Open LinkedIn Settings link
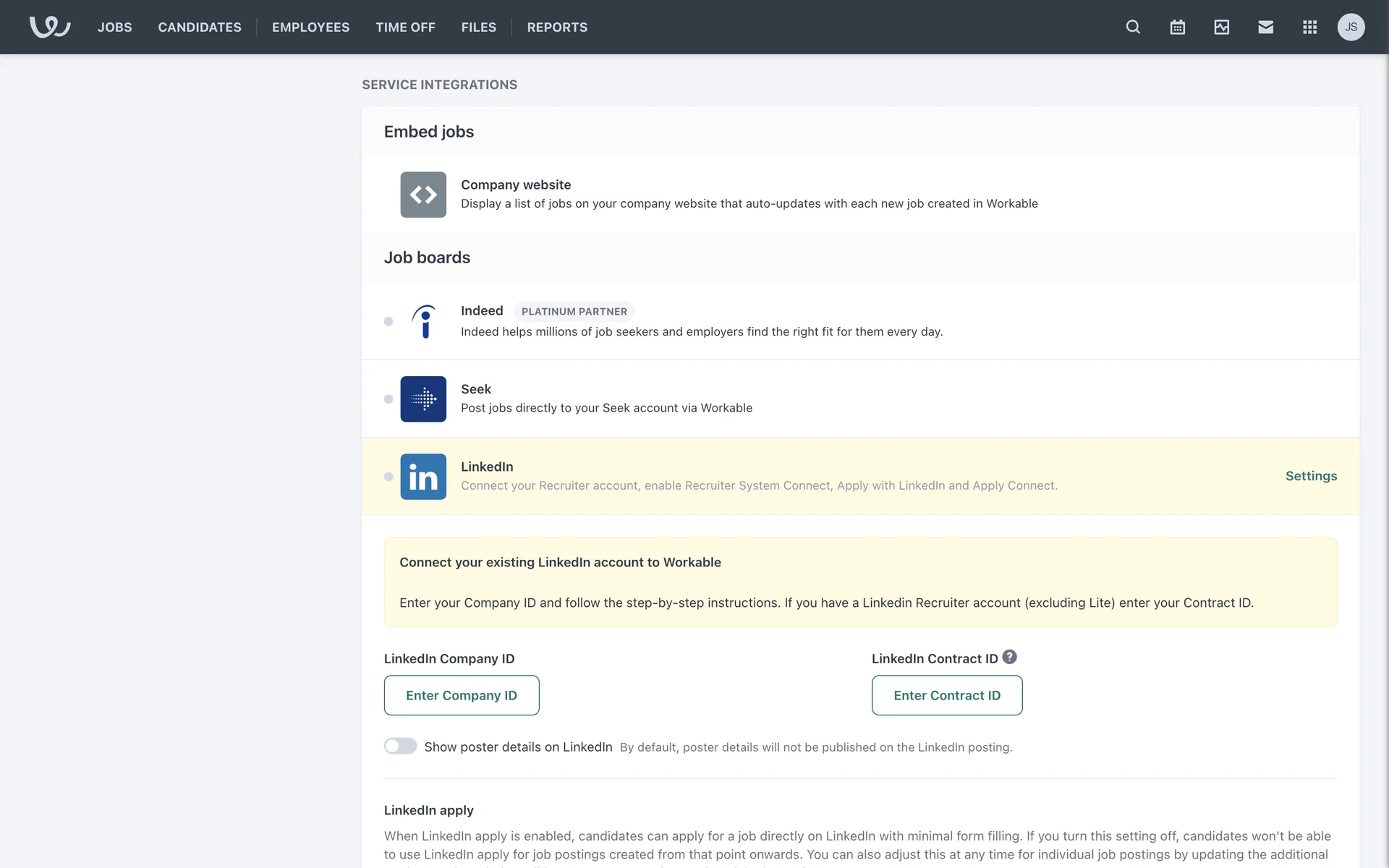This screenshot has width=1389, height=868. pyautogui.click(x=1311, y=476)
